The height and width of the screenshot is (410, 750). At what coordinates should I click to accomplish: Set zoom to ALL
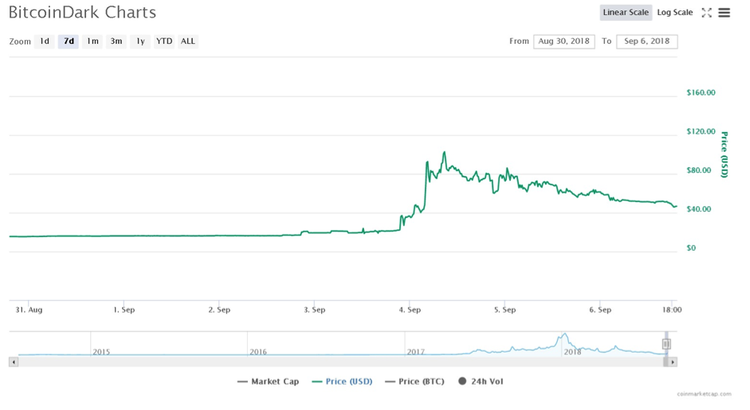point(188,41)
